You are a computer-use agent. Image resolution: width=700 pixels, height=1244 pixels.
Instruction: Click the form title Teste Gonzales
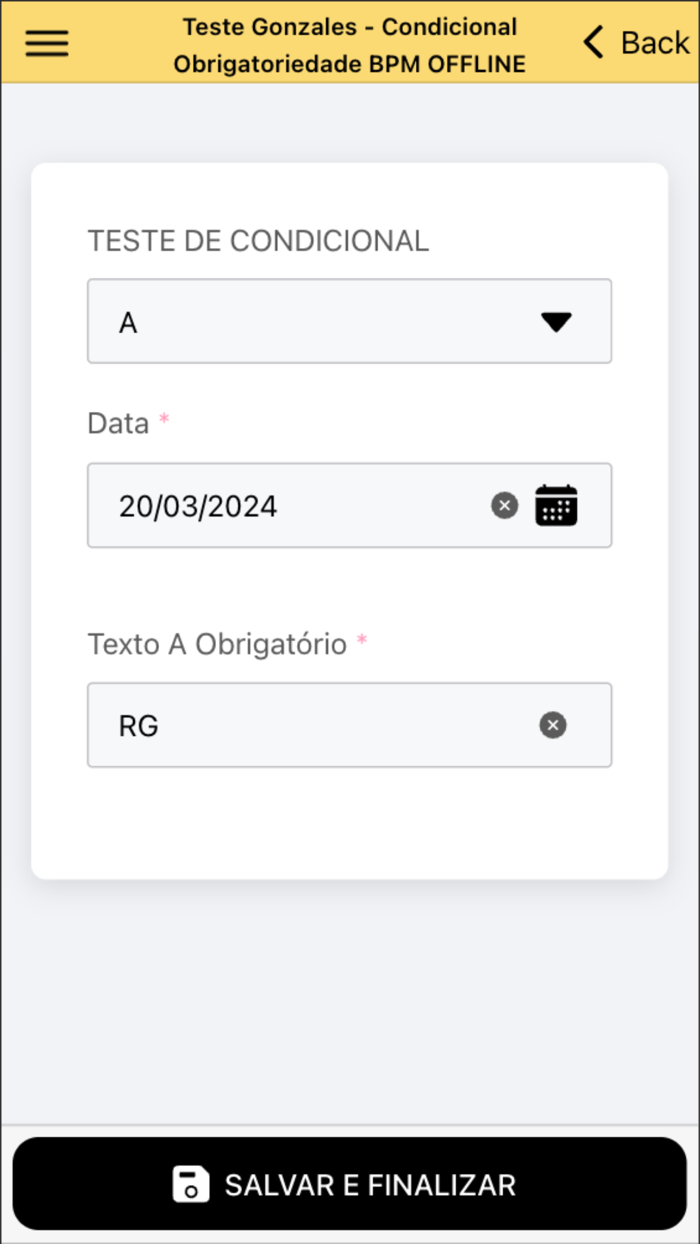349,27
